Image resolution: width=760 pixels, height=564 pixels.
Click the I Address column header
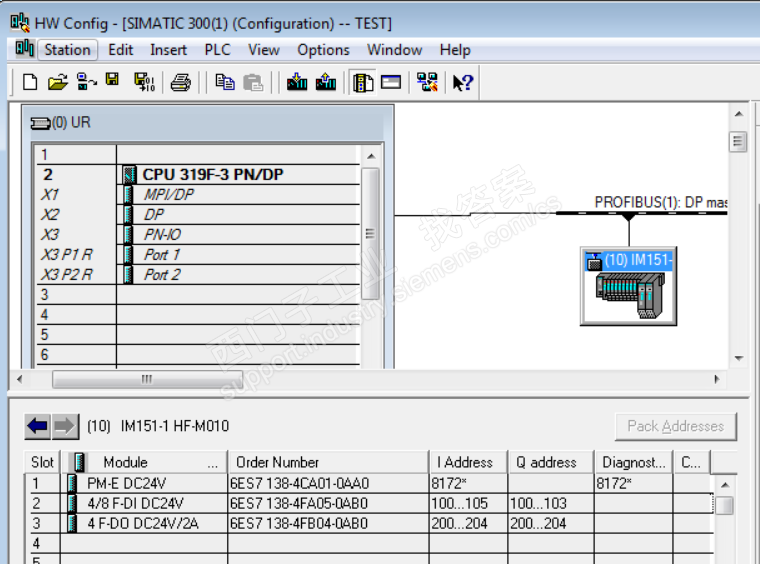coord(469,462)
